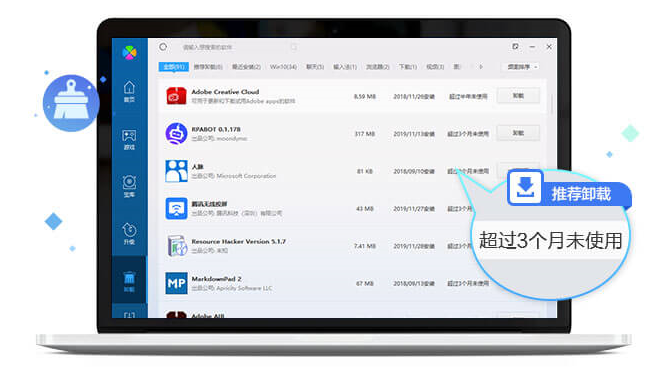The image size is (652, 367).
Task: Switch to the 输入法(1) tab
Action: click(345, 67)
